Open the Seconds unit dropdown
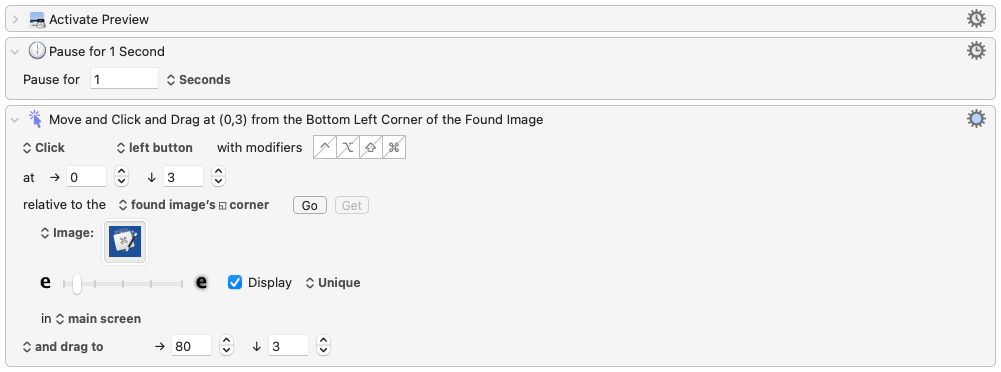This screenshot has width=1001, height=372. click(x=199, y=80)
